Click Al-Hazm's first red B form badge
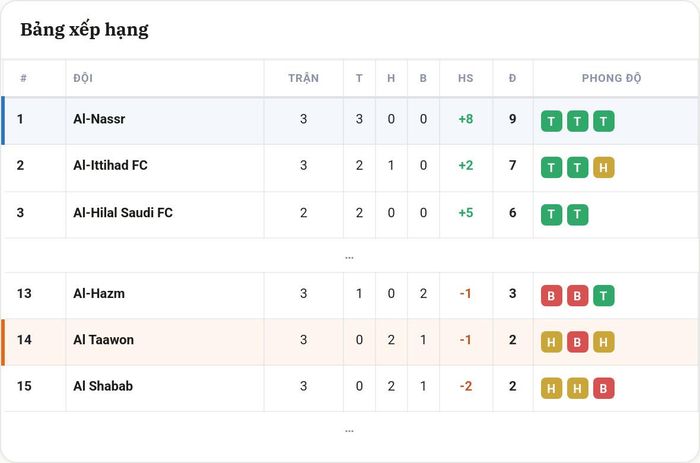This screenshot has width=700, height=463. click(551, 296)
